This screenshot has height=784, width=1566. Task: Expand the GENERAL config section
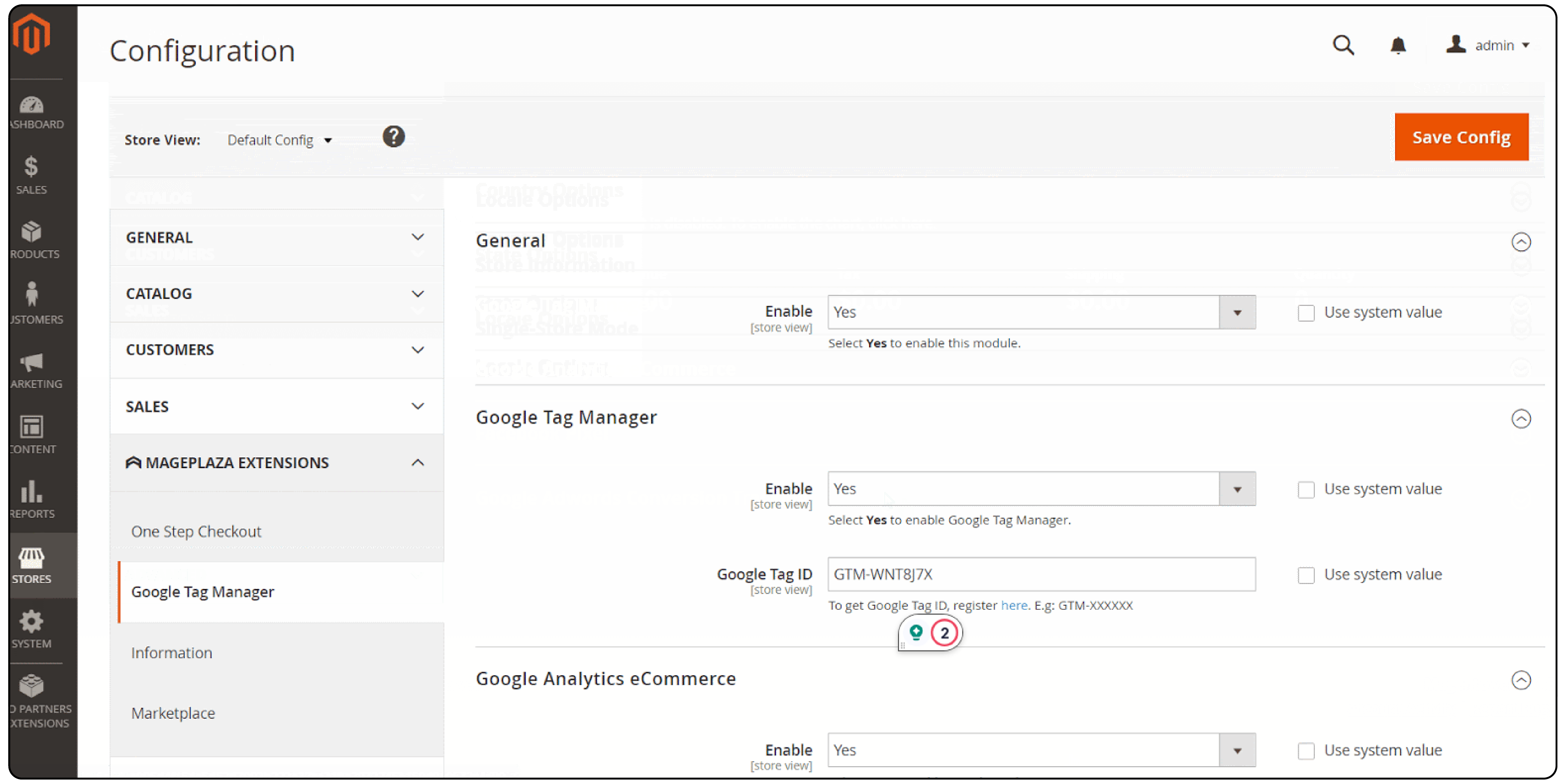(x=277, y=238)
